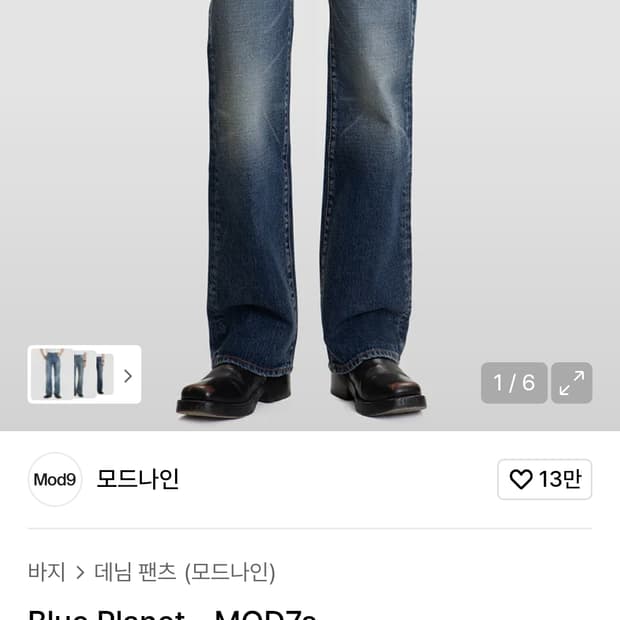Tap the 1 / 6 image counter badge
620x620 pixels.
[x=514, y=383]
